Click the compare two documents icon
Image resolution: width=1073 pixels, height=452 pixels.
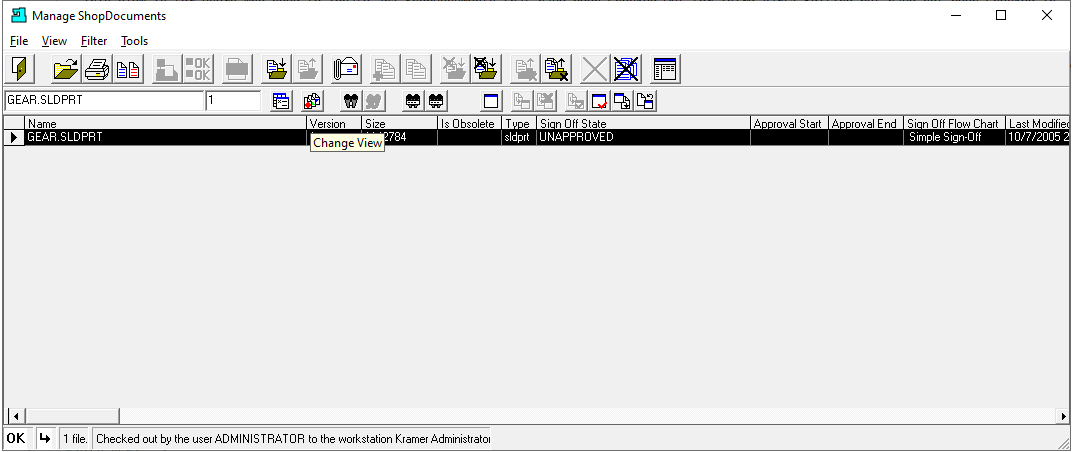coord(129,69)
